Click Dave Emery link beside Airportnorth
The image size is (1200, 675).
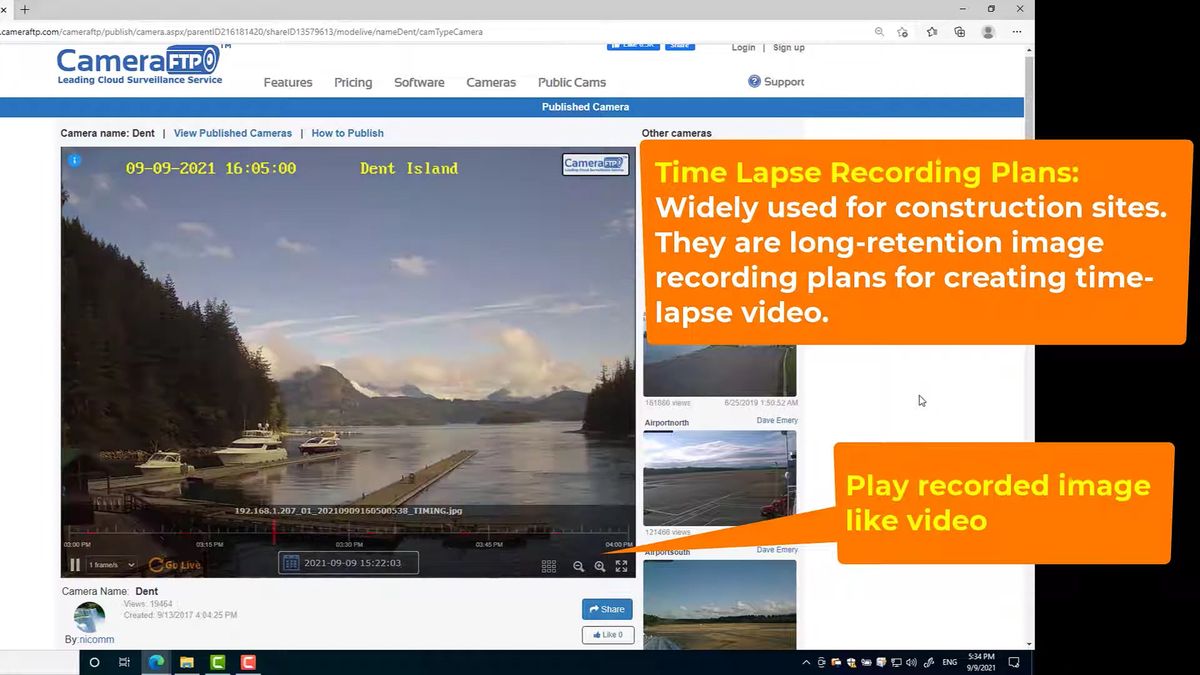[777, 421]
